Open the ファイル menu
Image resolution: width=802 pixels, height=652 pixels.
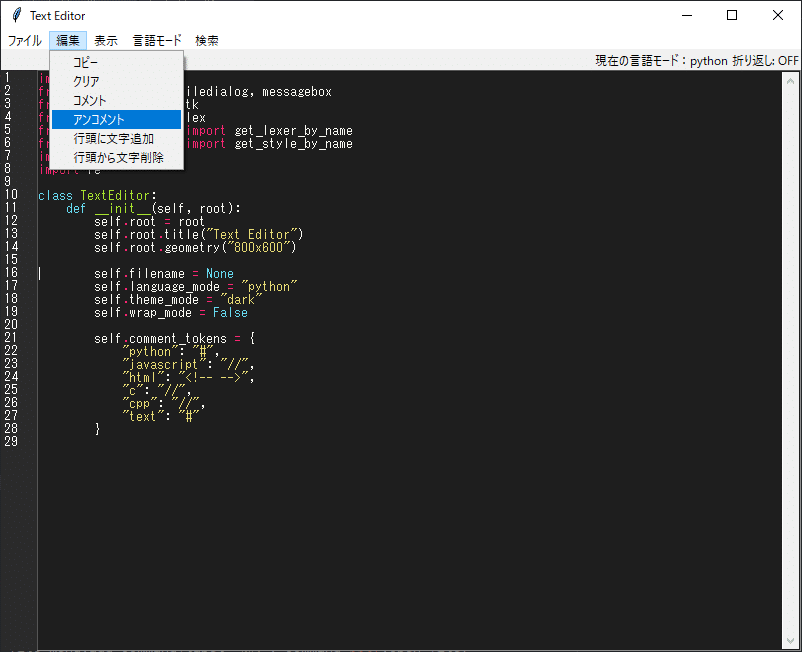[x=24, y=40]
